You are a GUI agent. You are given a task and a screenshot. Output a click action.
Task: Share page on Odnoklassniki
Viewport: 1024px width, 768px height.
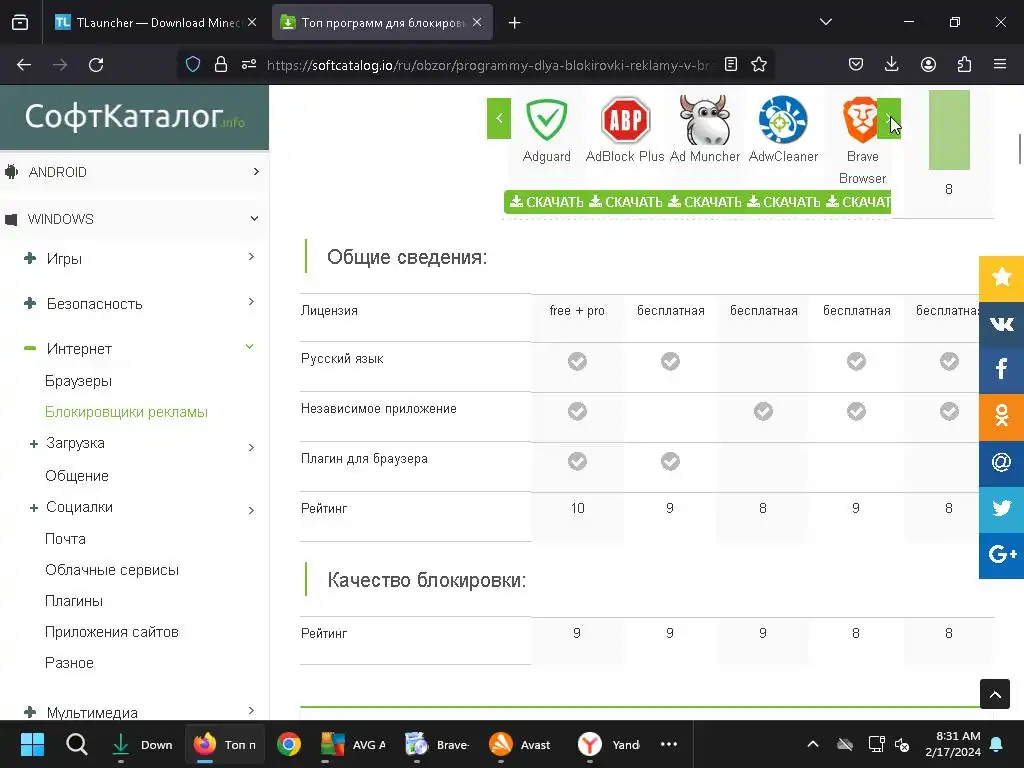coord(1001,416)
